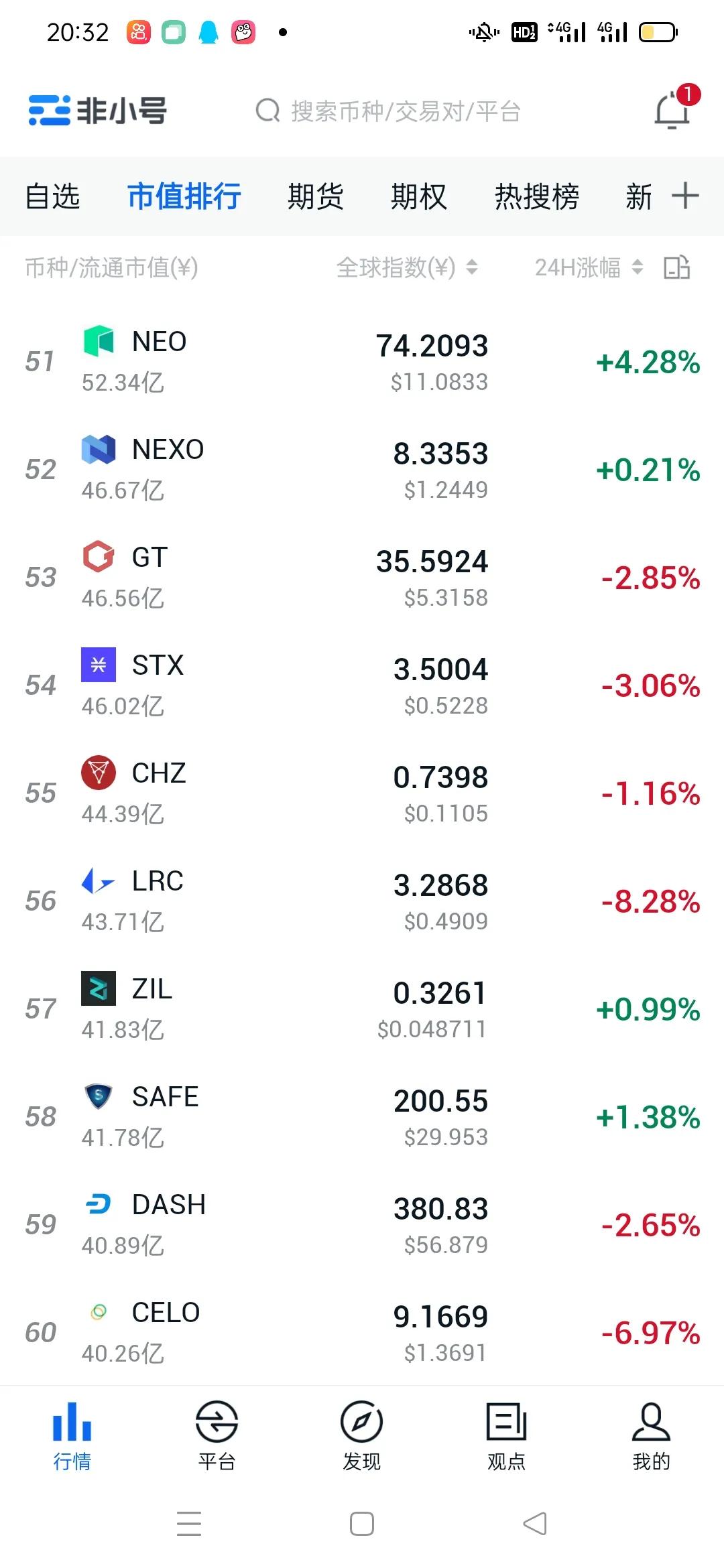724x1568 pixels.
Task: Switch to the 自选 tab
Action: 52,196
